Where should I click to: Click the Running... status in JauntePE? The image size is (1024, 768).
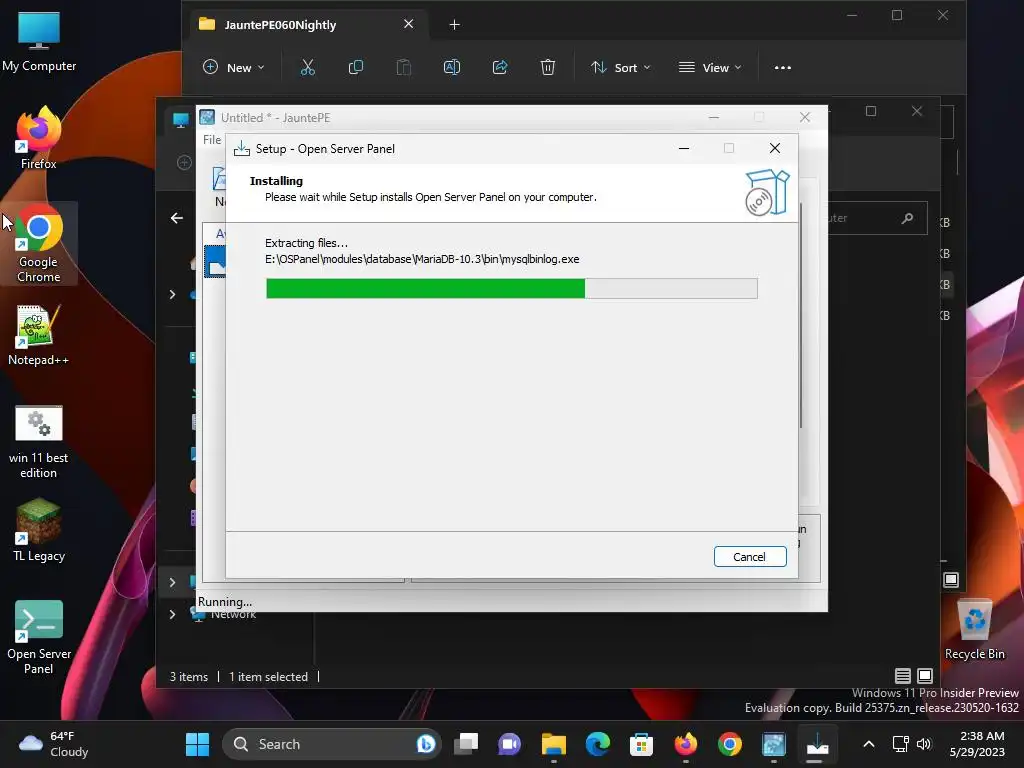(225, 601)
